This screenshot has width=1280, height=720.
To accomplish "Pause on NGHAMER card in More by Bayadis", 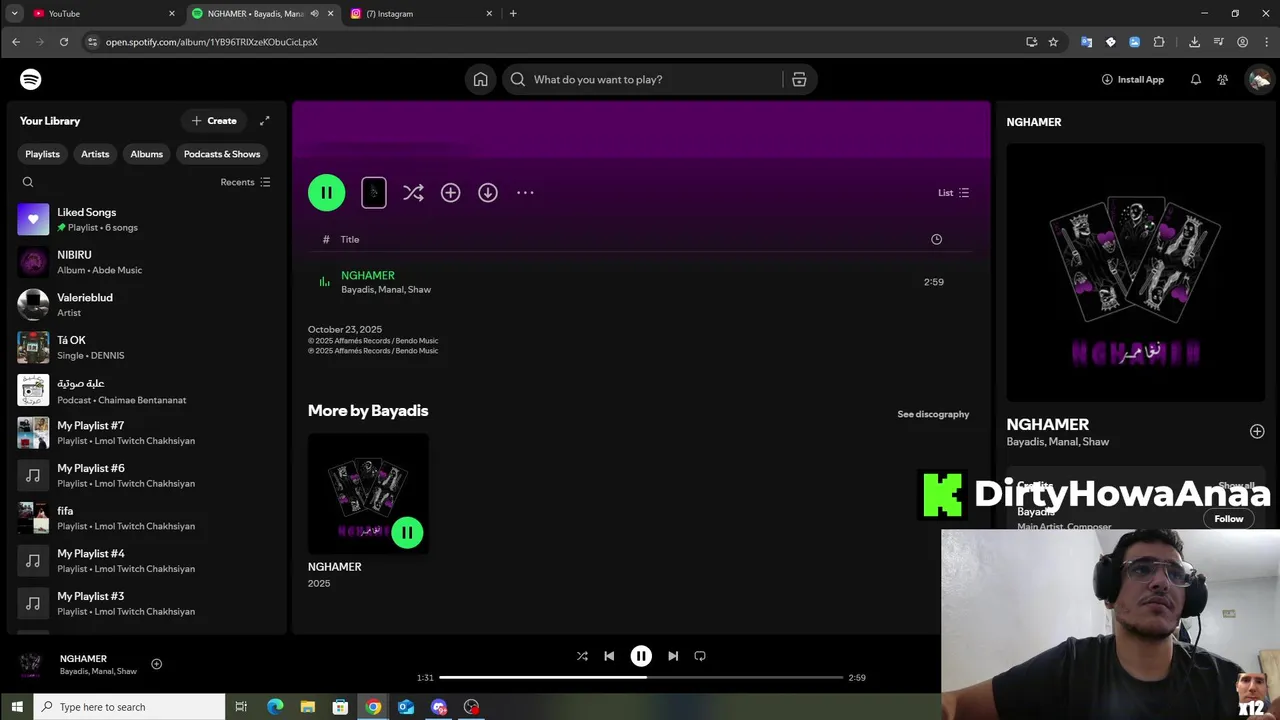I will [407, 532].
